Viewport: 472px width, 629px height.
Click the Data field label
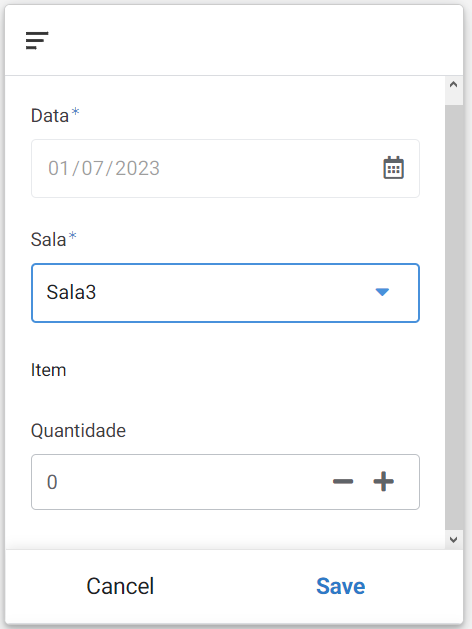coord(50,116)
